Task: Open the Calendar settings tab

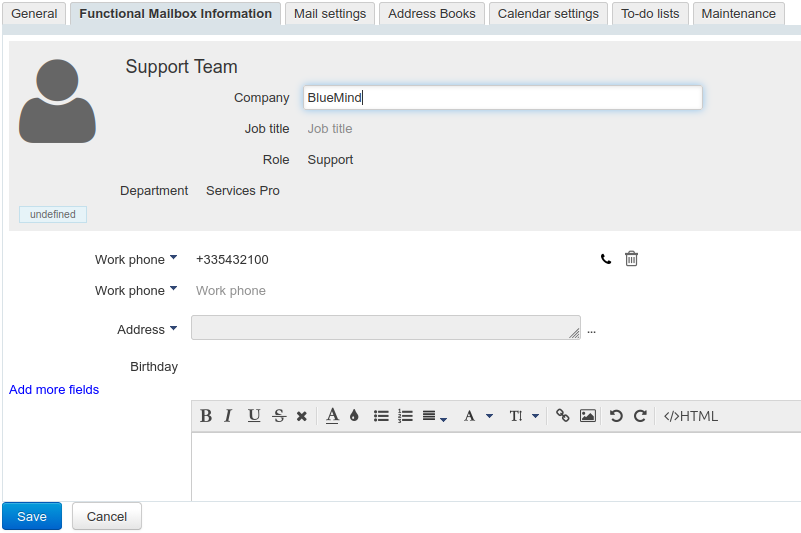Action: point(548,14)
